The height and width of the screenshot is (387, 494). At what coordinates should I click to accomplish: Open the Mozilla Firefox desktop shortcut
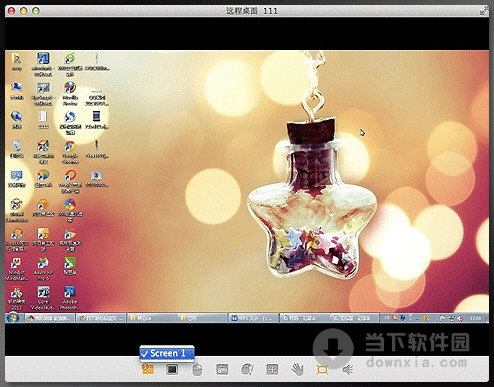(70, 93)
